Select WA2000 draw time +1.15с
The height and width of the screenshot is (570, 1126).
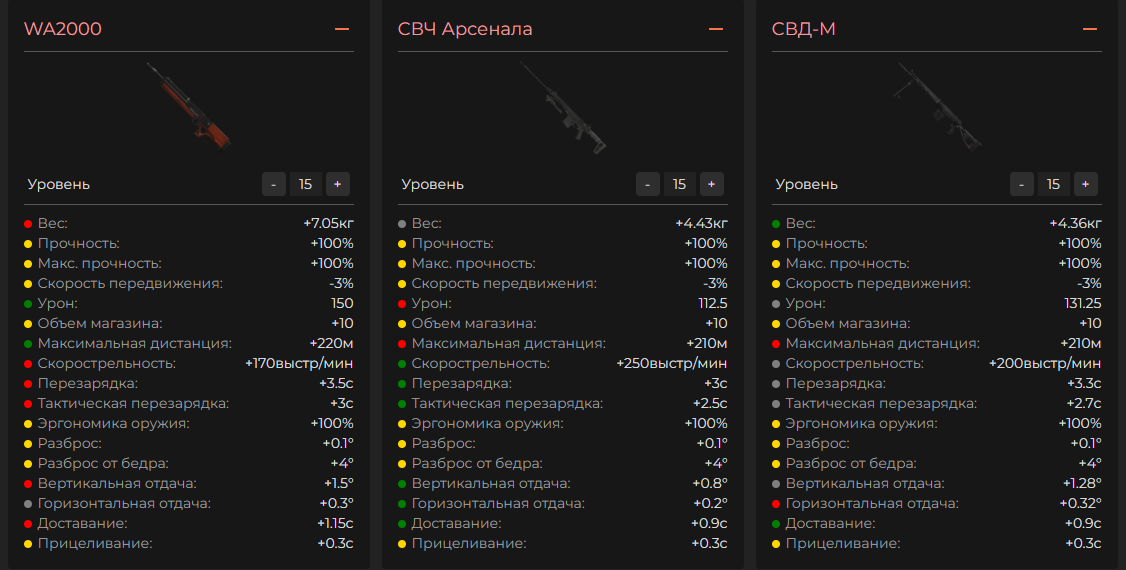point(335,523)
